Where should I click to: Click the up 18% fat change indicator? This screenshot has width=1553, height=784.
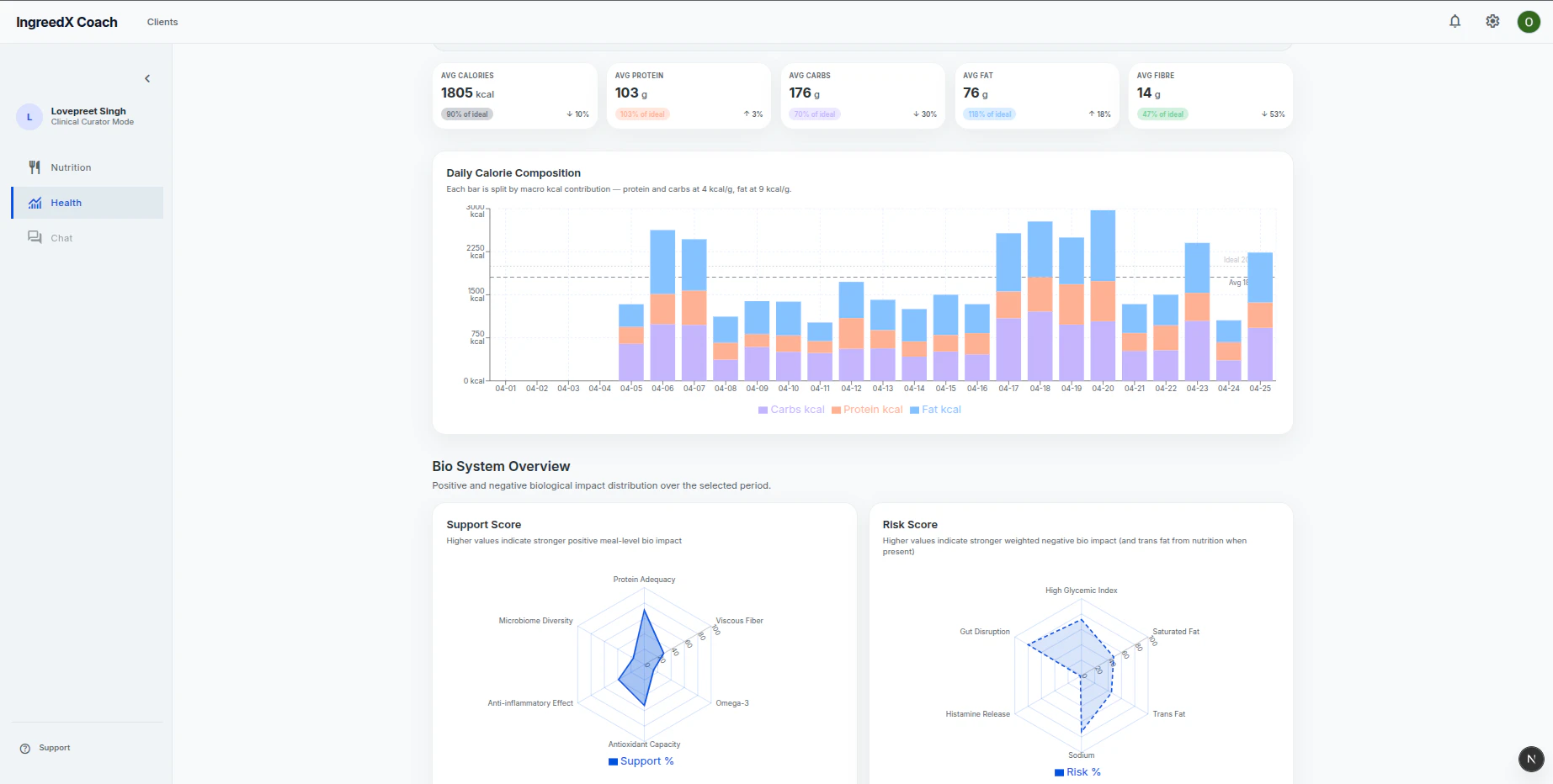coord(1099,114)
